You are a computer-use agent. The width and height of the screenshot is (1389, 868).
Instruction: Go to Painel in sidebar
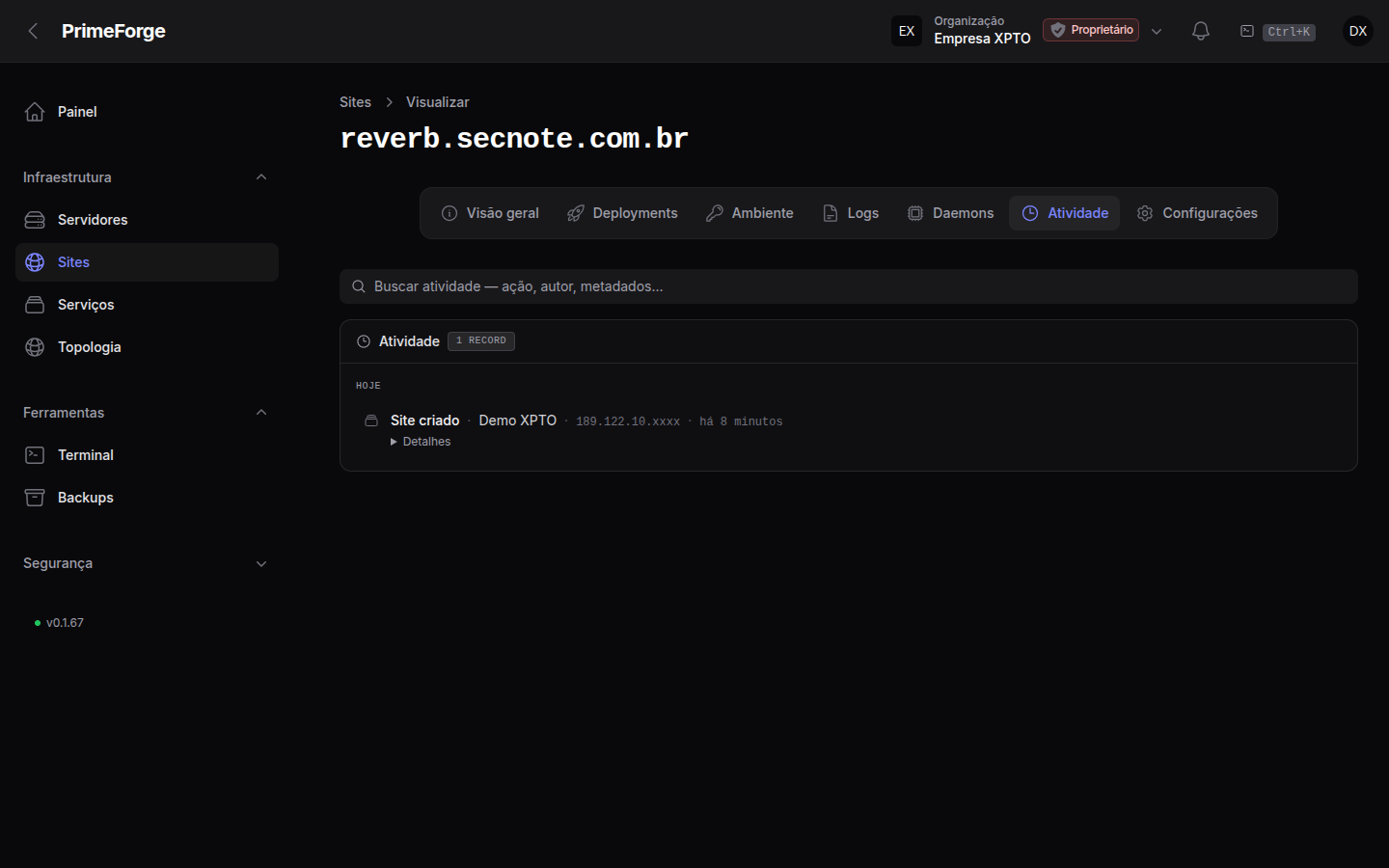pos(147,112)
